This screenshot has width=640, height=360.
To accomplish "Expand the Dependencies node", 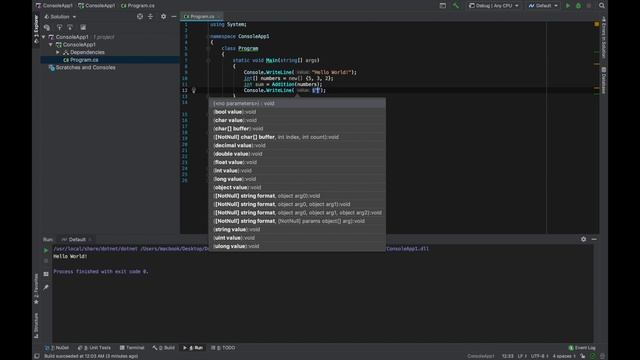I will pyautogui.click(x=58, y=52).
